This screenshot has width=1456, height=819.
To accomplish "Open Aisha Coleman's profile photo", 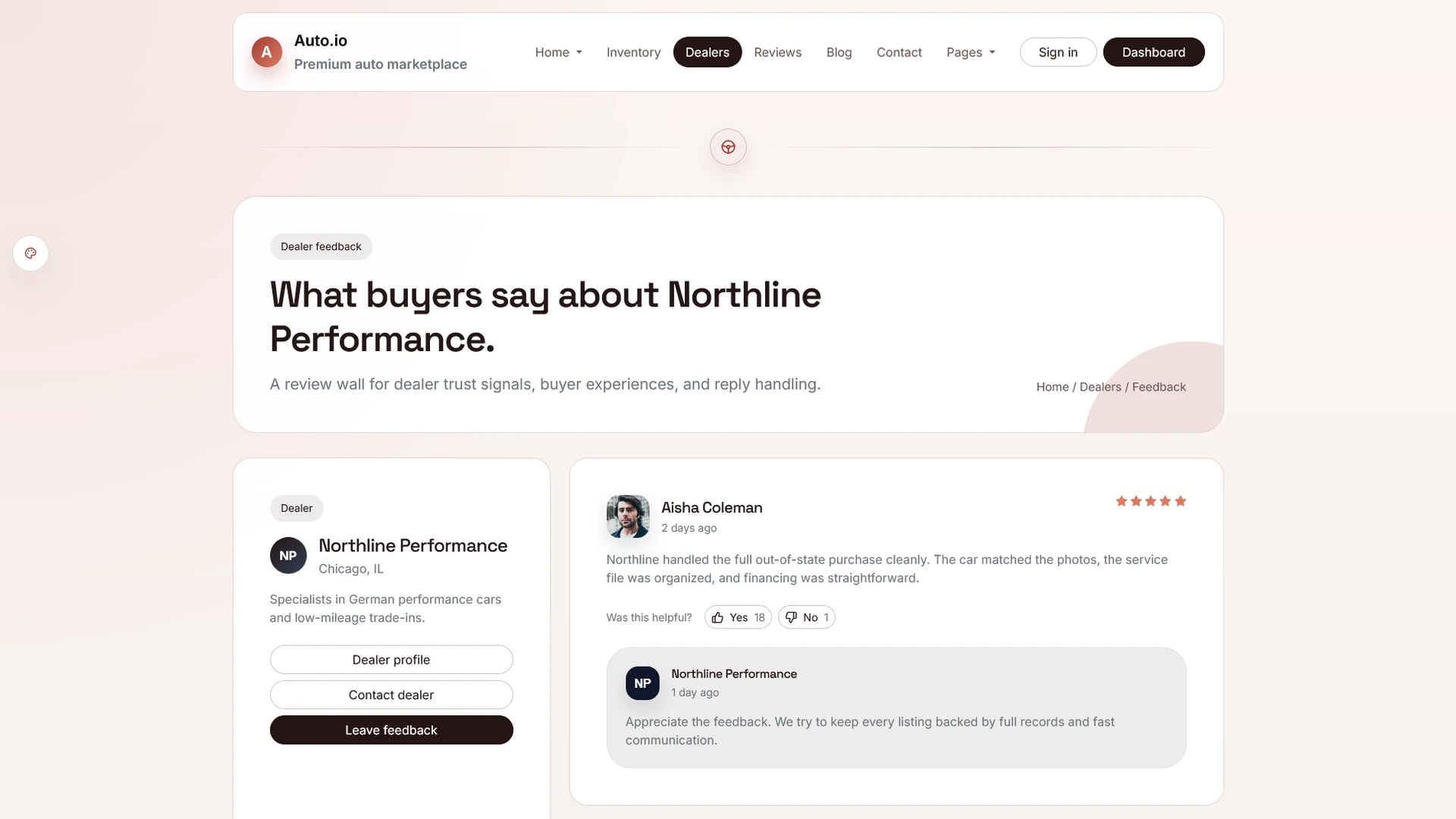I will click(x=628, y=516).
